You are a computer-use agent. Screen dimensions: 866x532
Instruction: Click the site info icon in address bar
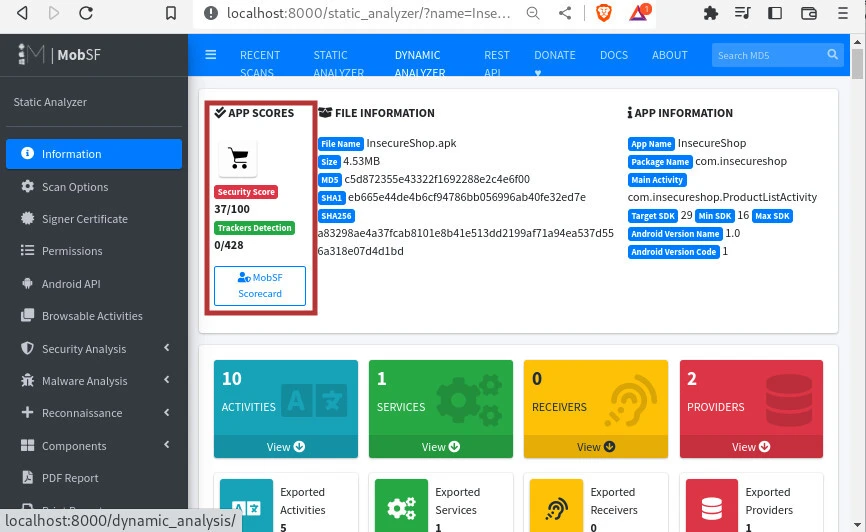(211, 13)
